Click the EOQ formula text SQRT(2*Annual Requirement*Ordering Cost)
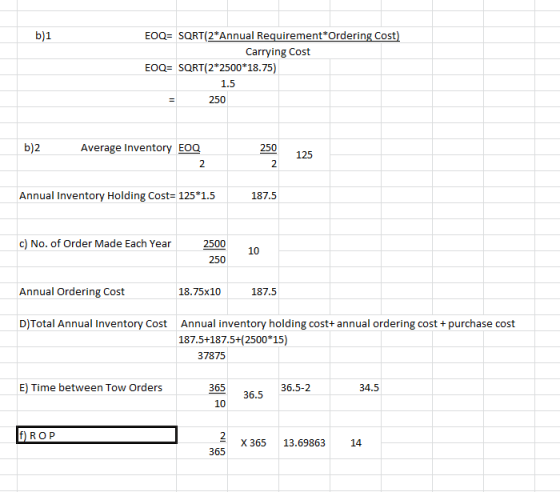The width and height of the screenshot is (560, 492). click(x=289, y=36)
